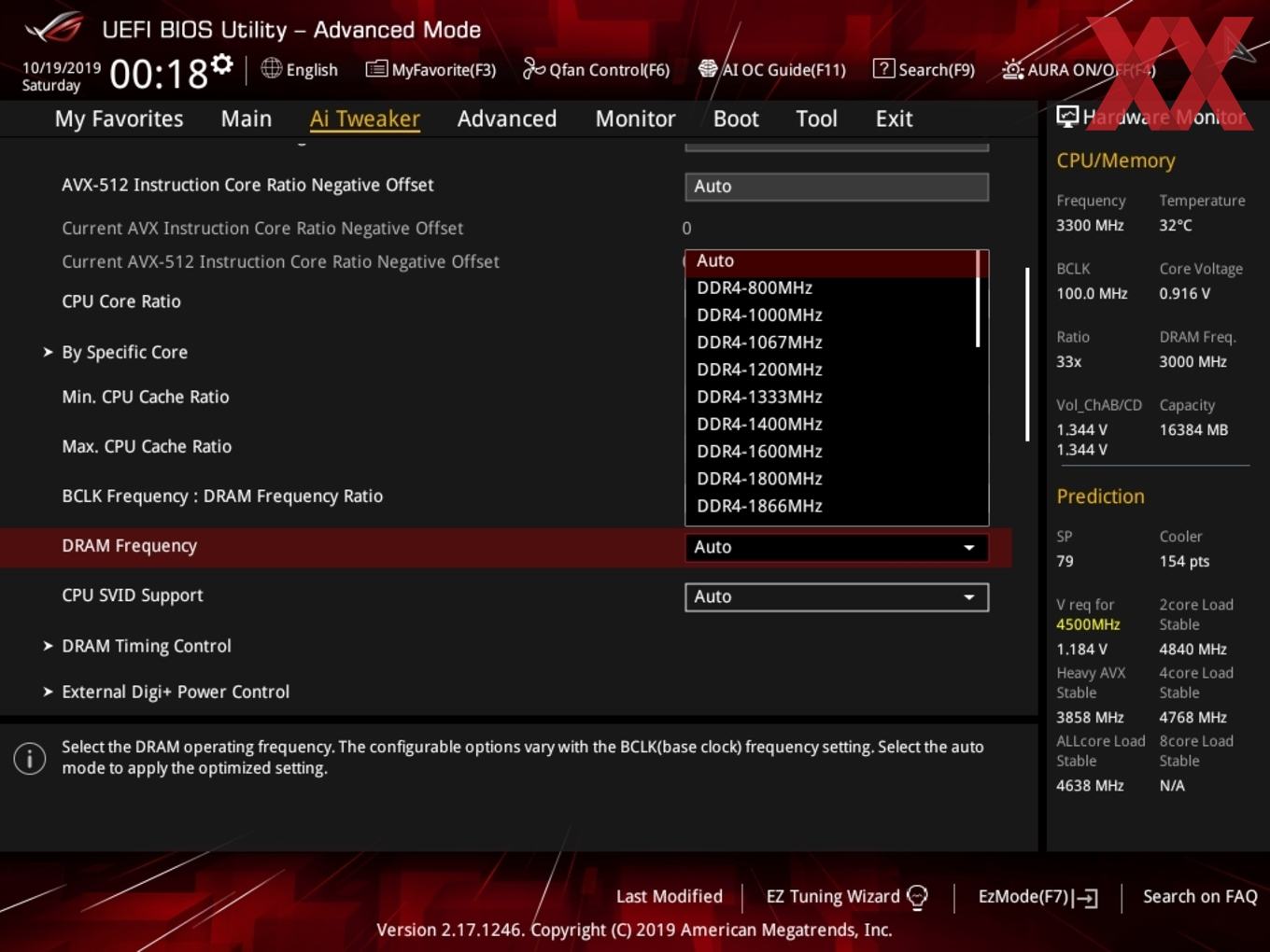Select DDR4-1000MHz option

pos(831,315)
